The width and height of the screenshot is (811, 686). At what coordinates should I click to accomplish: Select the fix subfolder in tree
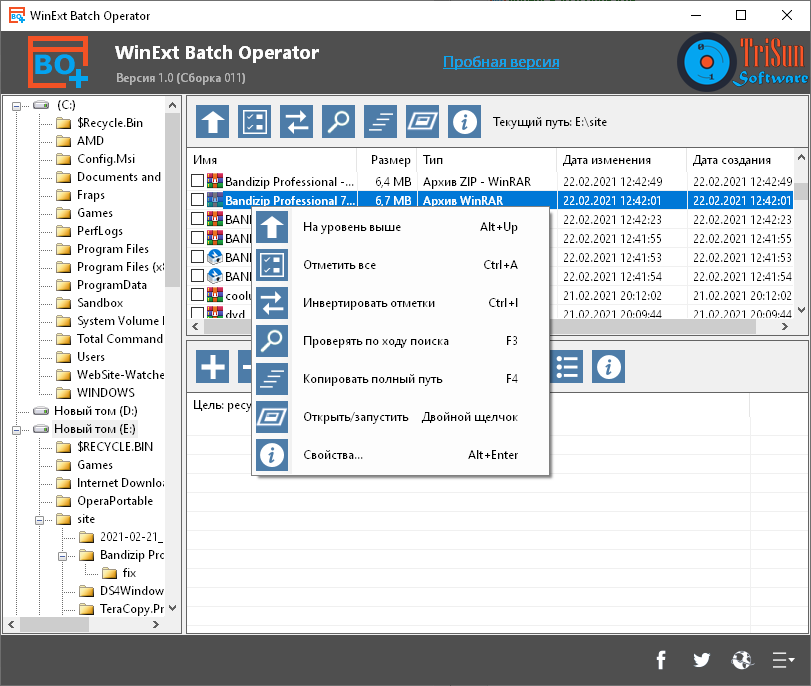click(x=129, y=573)
